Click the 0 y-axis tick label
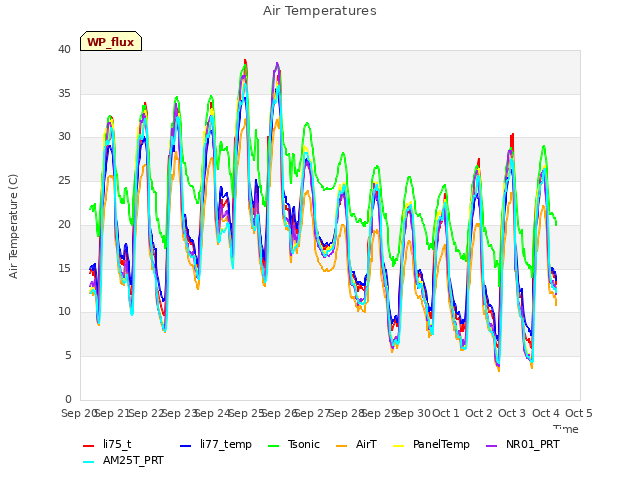Screen dimensions: 640x480 [68, 399]
